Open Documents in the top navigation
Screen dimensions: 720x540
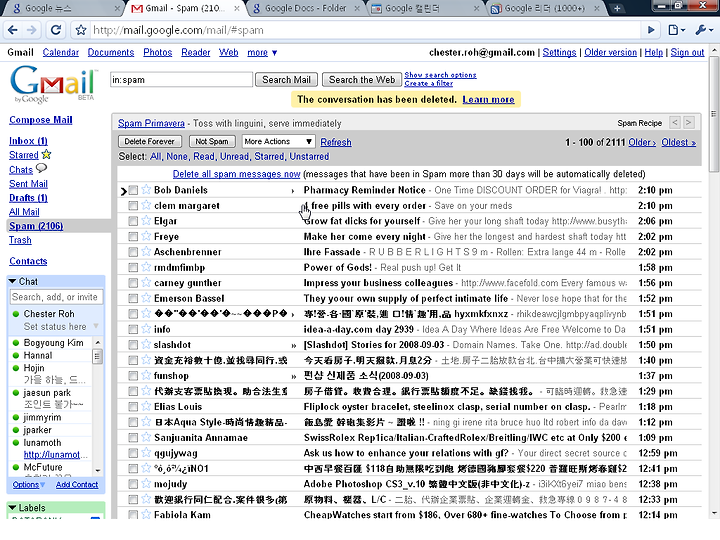click(111, 52)
